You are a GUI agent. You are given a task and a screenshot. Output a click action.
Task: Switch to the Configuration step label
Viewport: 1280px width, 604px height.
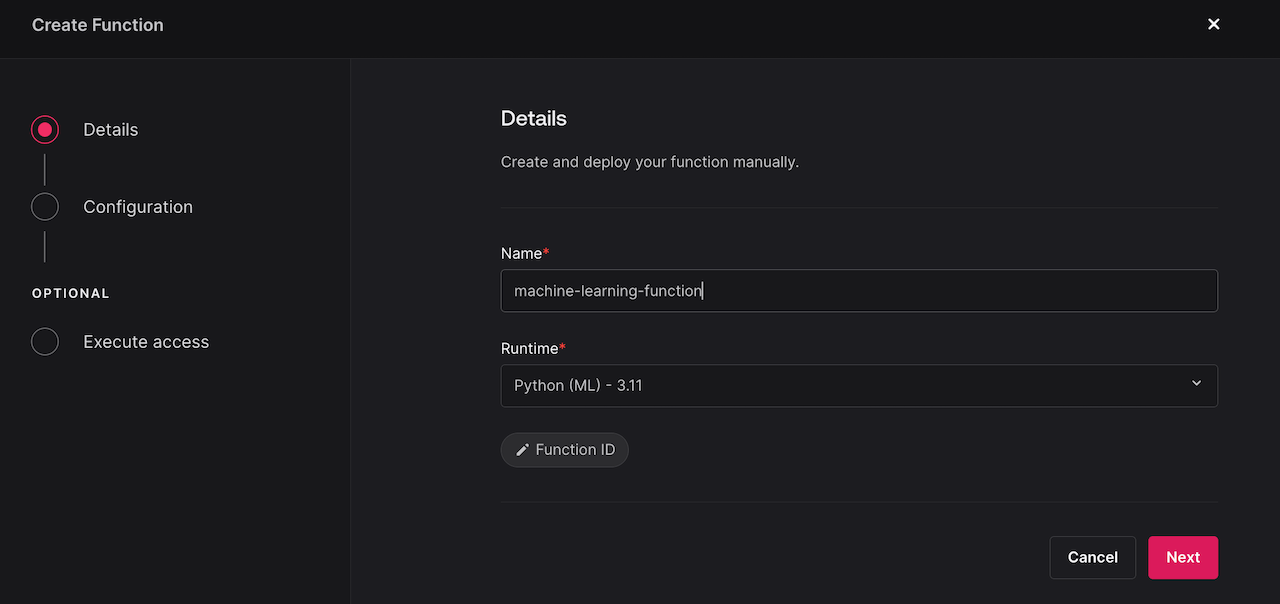(x=138, y=207)
